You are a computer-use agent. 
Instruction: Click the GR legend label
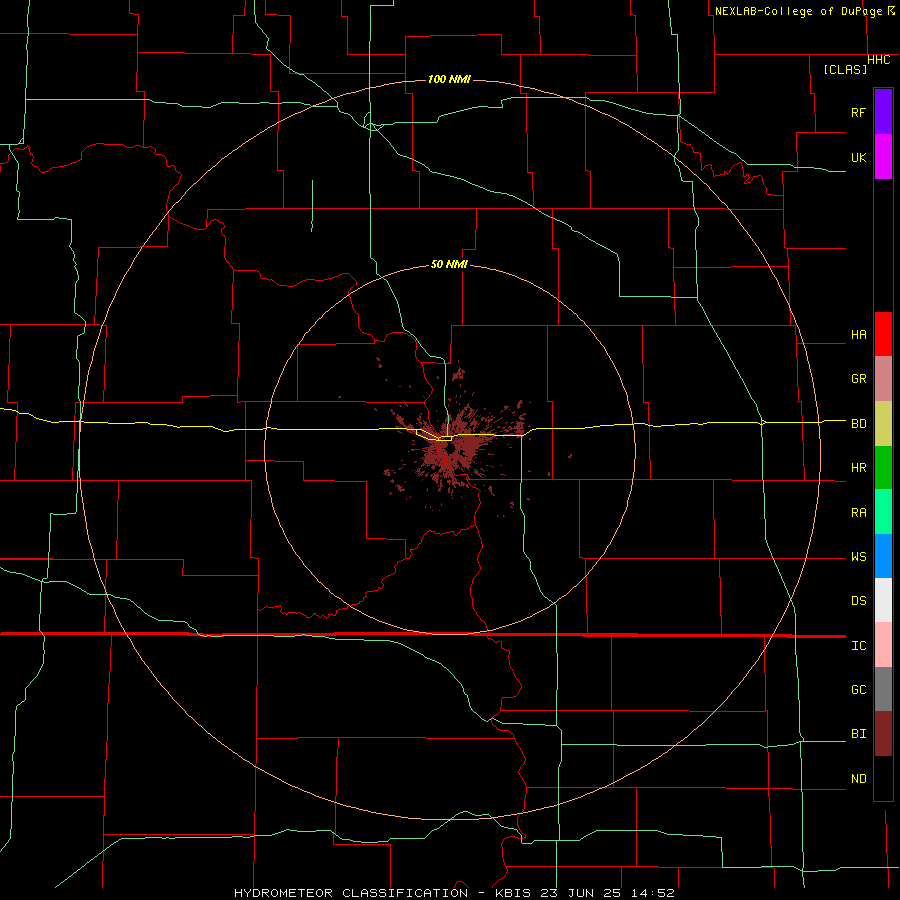point(858,379)
